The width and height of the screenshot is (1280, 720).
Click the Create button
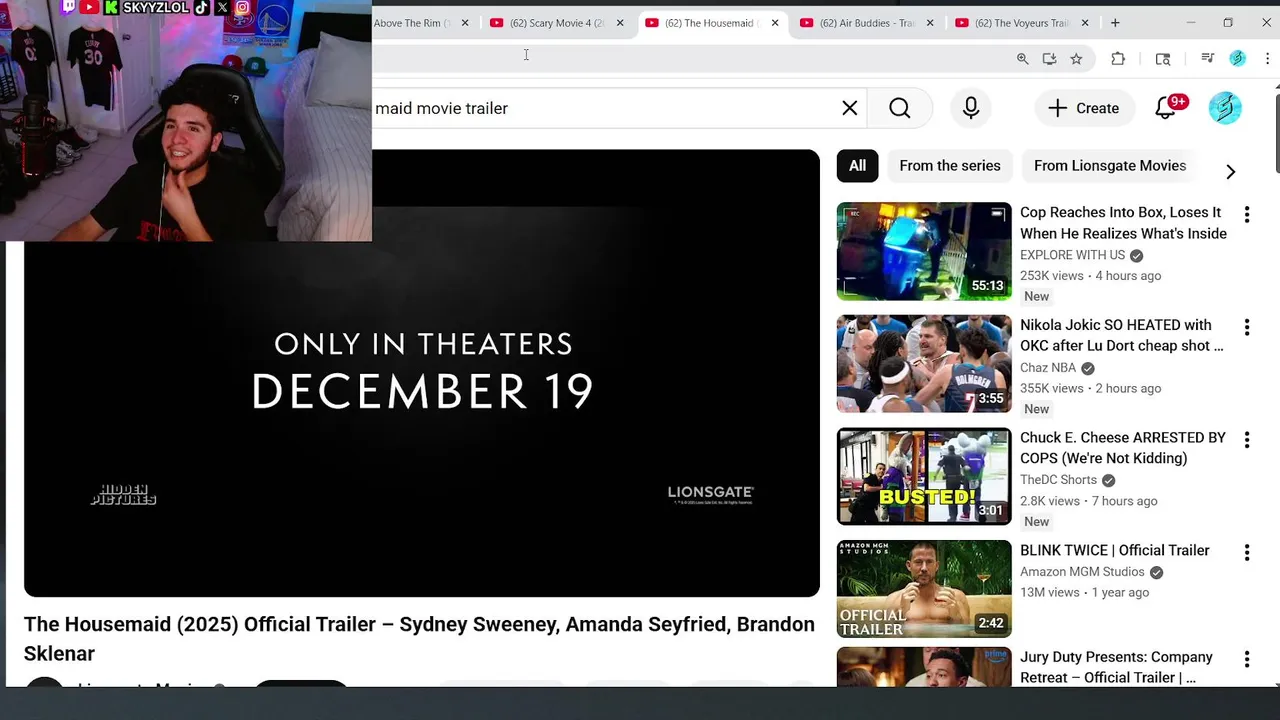1083,108
